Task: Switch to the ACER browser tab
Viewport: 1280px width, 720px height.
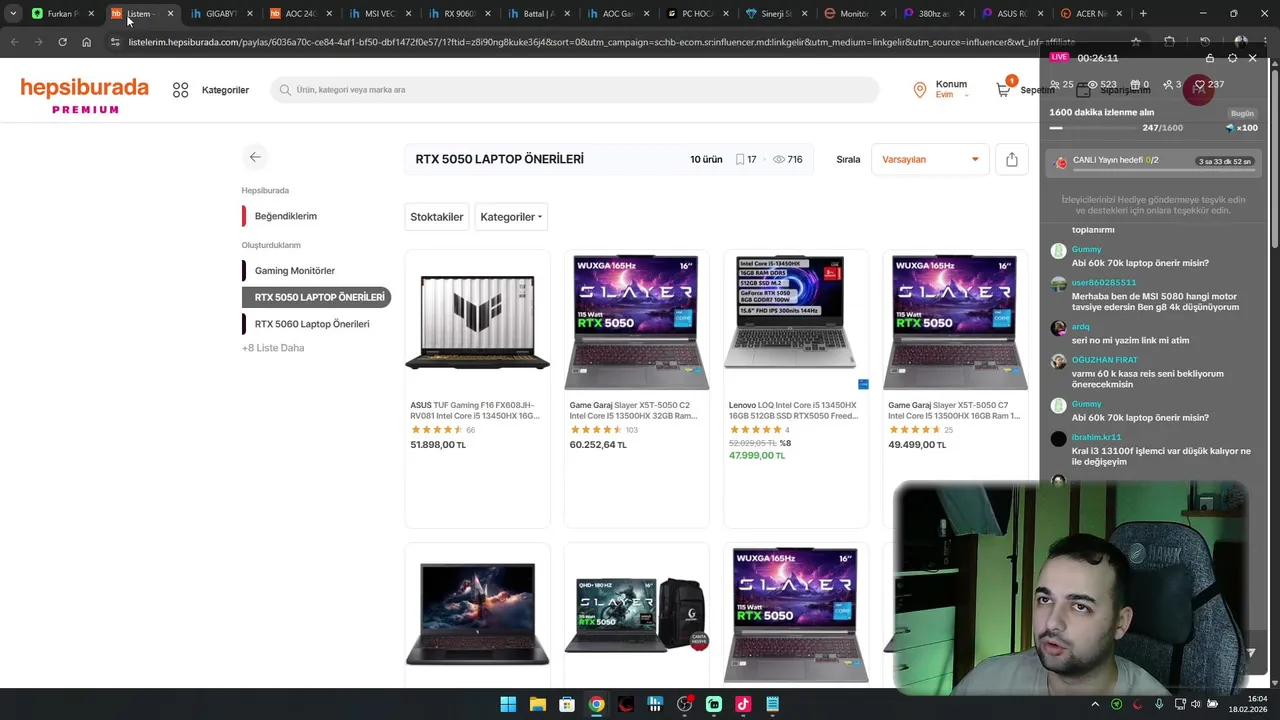Action: 1090,14
